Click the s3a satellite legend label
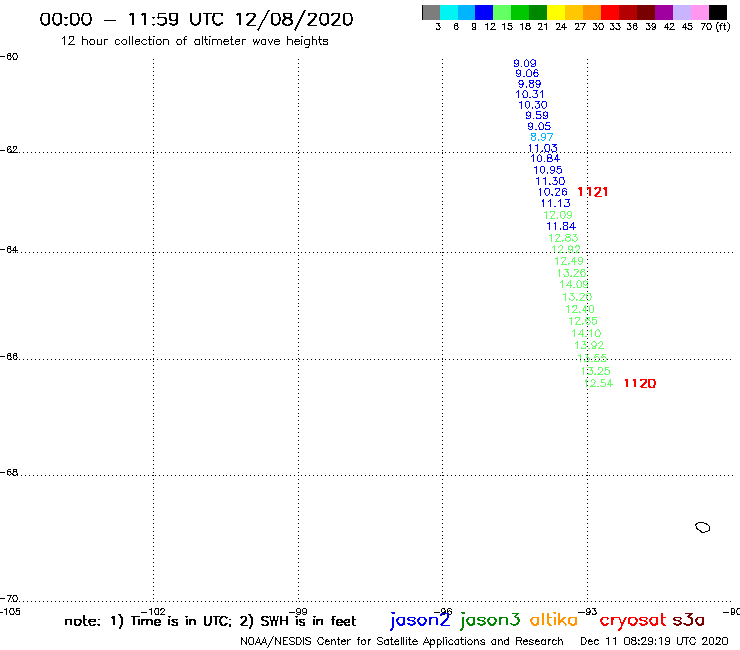Image resolution: width=740 pixels, height=650 pixels. point(688,620)
